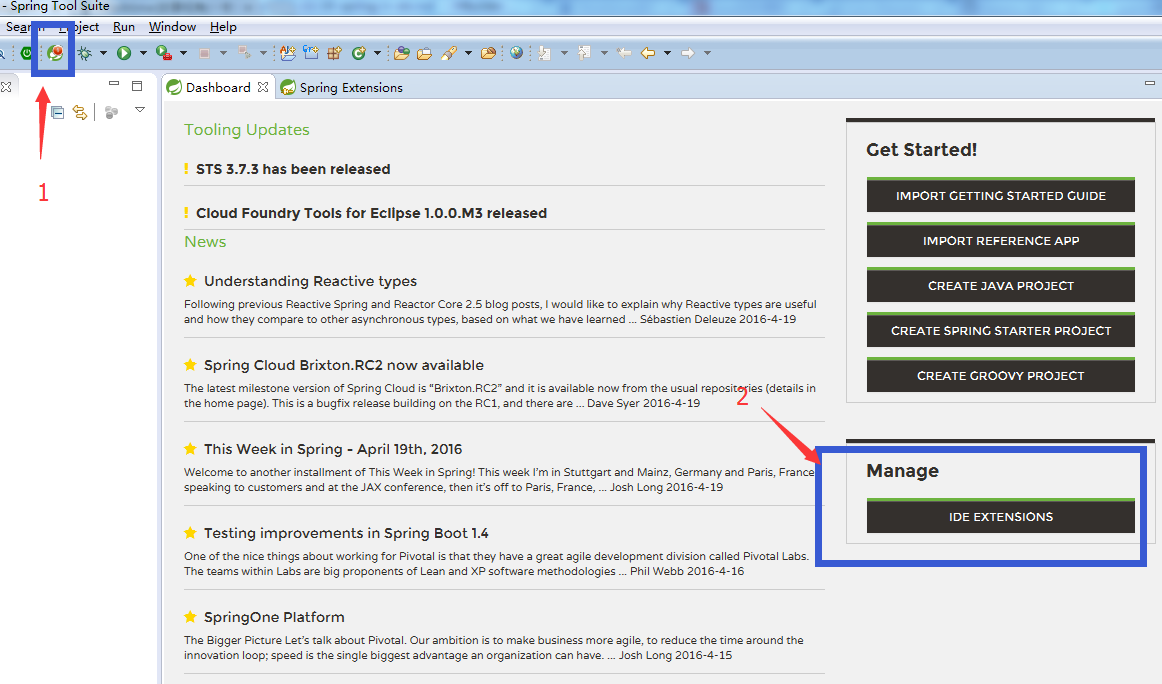The height and width of the screenshot is (684, 1162).
Task: Click the Open Task folder icon
Action: pyautogui.click(x=425, y=53)
